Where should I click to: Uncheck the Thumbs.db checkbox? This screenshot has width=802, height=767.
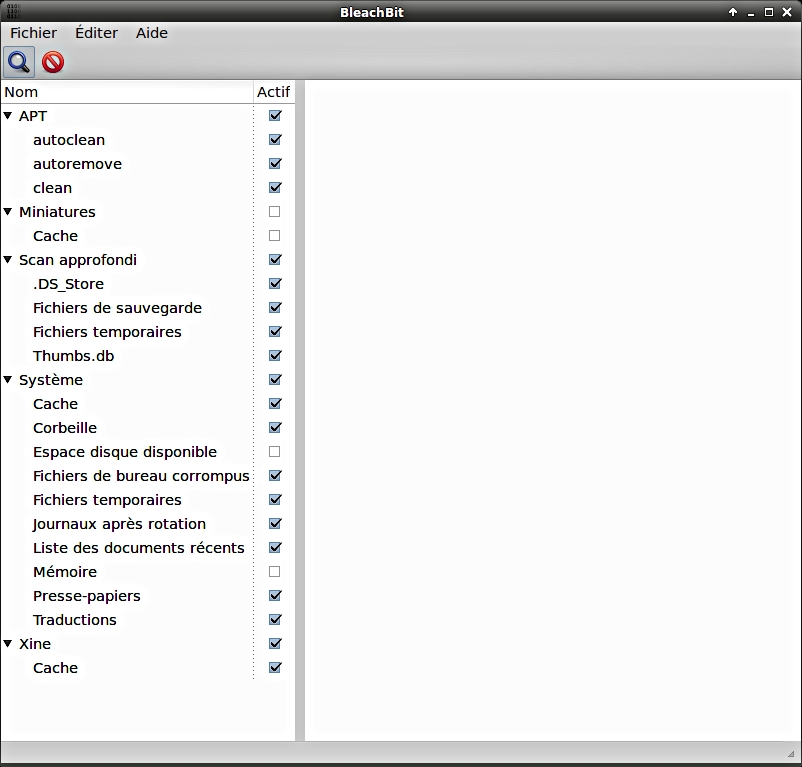275,355
